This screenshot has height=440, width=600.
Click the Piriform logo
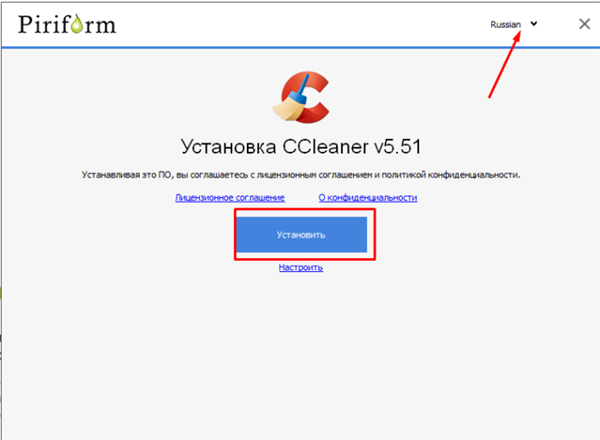[x=67, y=24]
